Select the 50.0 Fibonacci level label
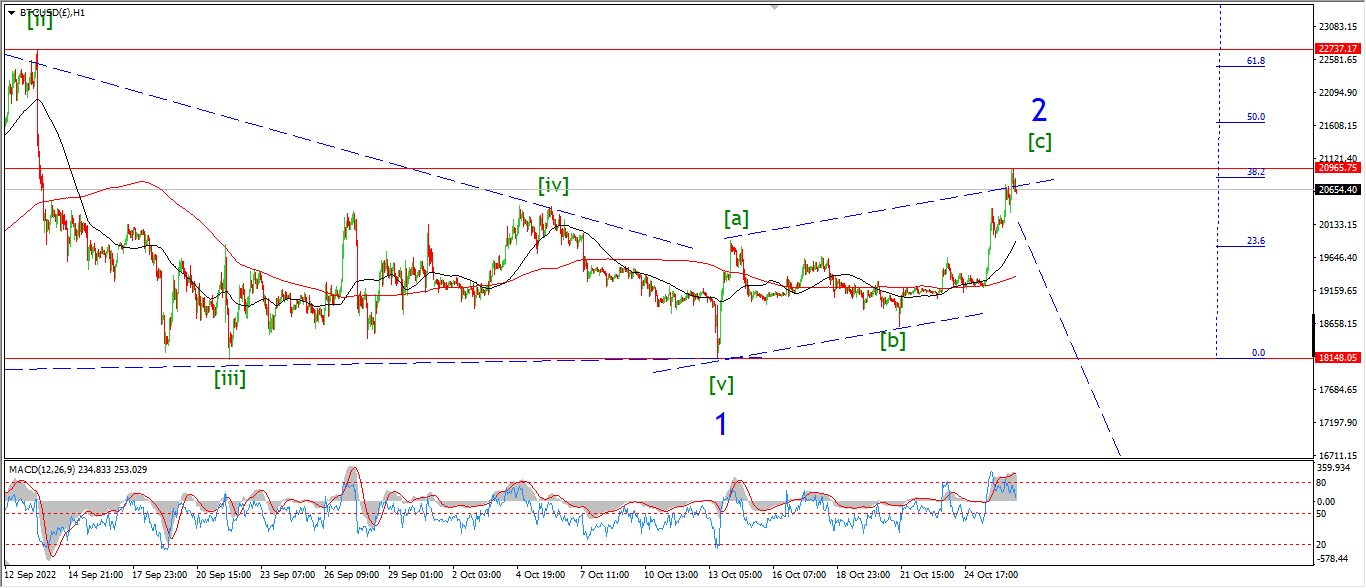The image size is (1366, 588). tap(1256, 117)
